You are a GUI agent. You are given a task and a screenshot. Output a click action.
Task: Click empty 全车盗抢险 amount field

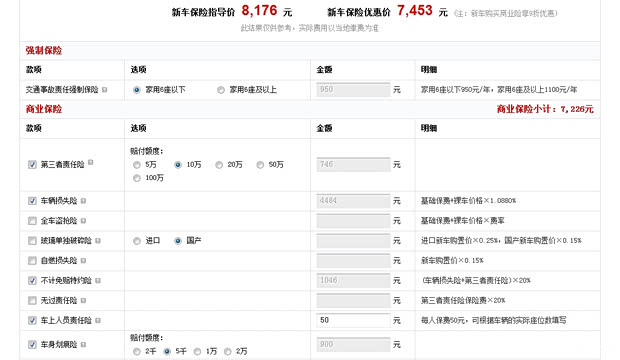(x=353, y=220)
